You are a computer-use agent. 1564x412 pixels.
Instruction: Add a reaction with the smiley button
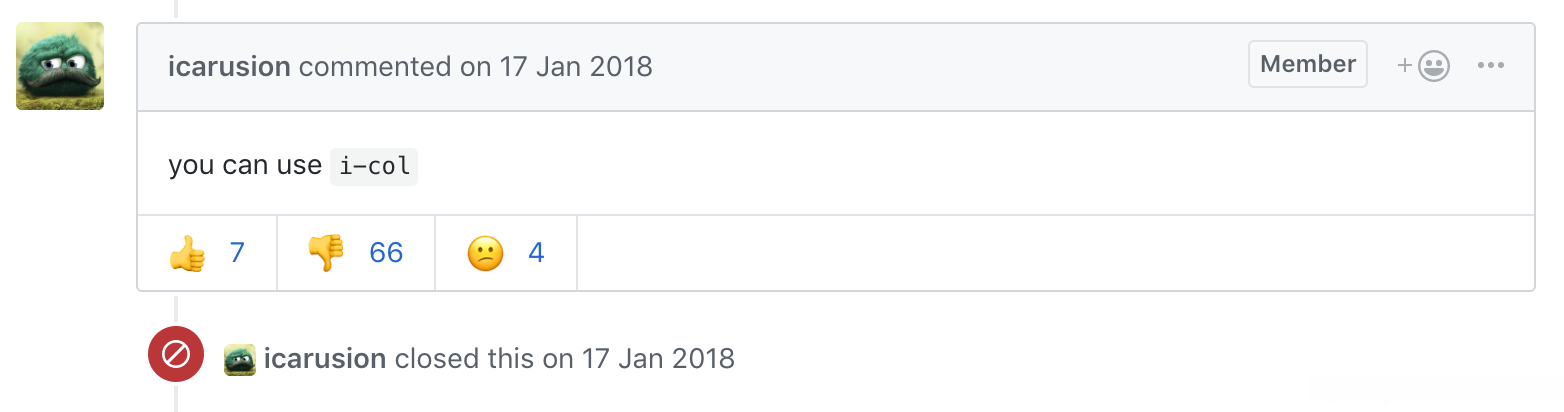[1423, 66]
